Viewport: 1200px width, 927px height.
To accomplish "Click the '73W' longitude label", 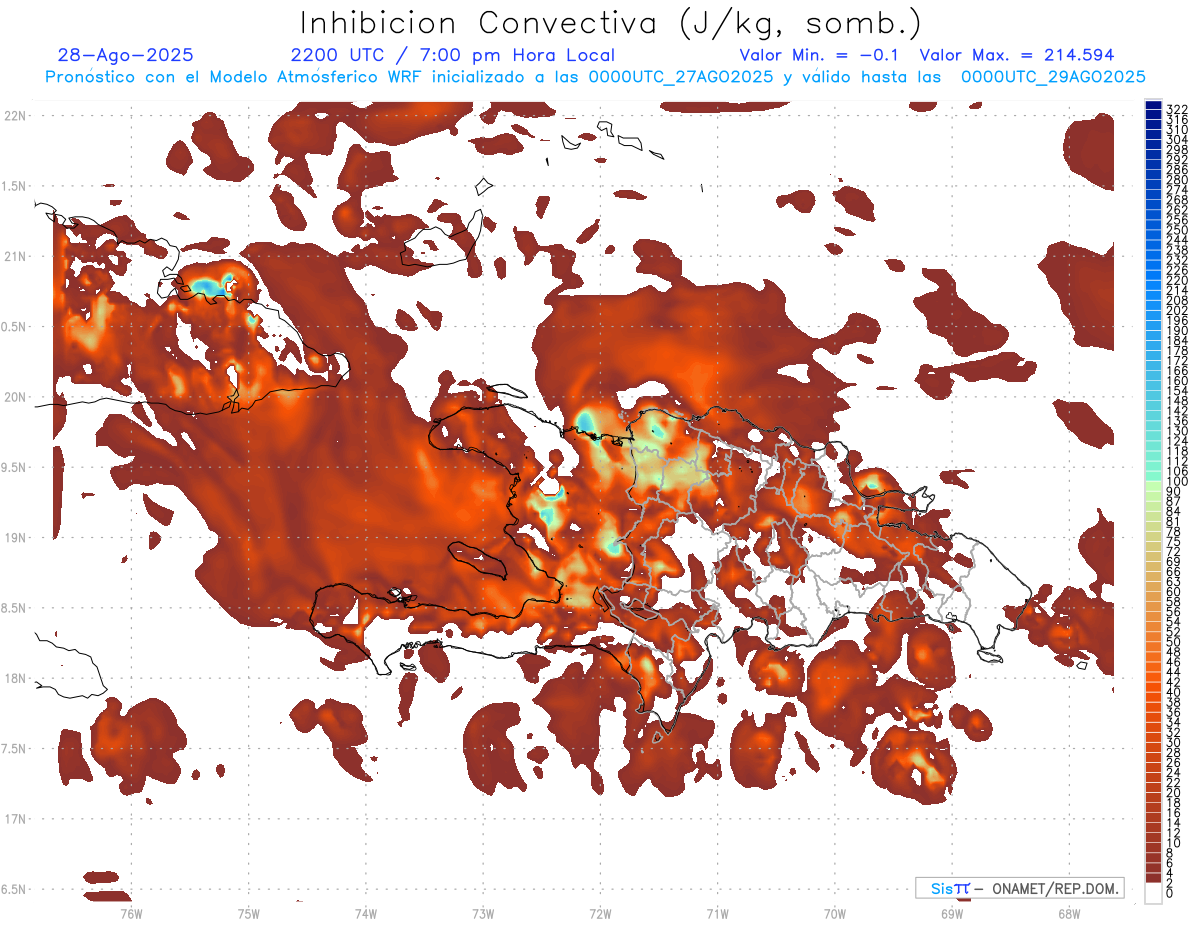I will [483, 913].
